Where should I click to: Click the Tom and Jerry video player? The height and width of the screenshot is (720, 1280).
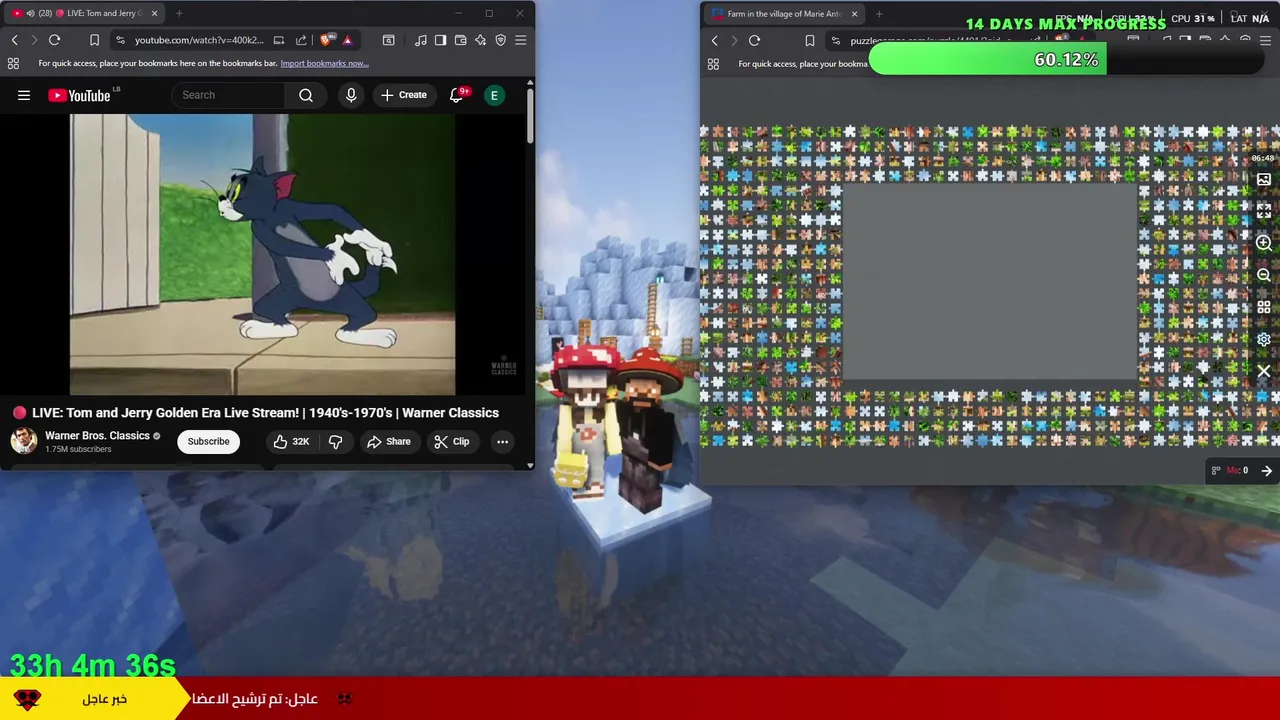(x=262, y=254)
